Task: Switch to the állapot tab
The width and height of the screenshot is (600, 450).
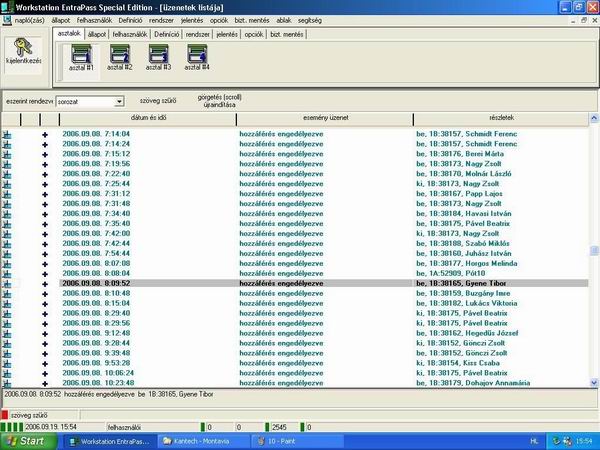Action: coord(97,33)
